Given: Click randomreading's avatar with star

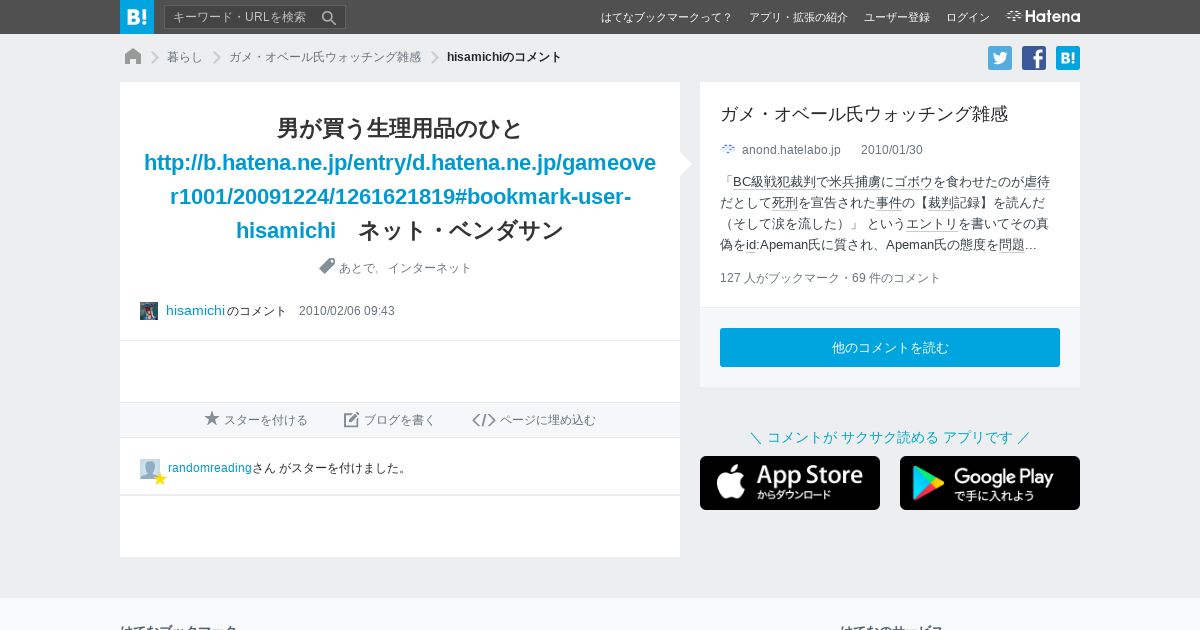Looking at the screenshot, I should [x=152, y=471].
